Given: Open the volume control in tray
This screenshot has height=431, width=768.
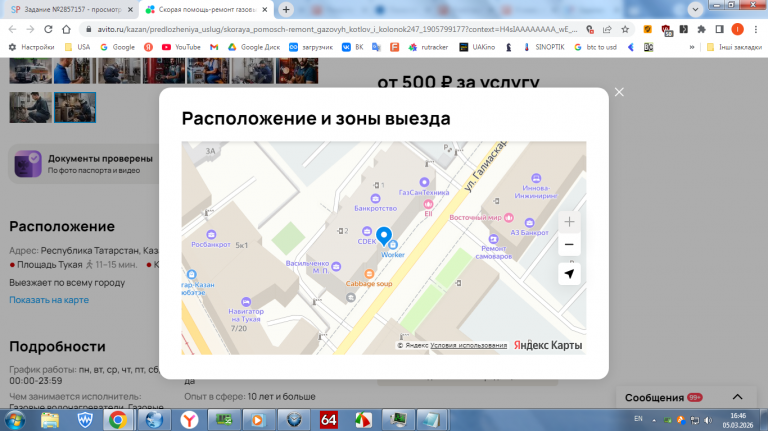Looking at the screenshot, I should point(708,420).
